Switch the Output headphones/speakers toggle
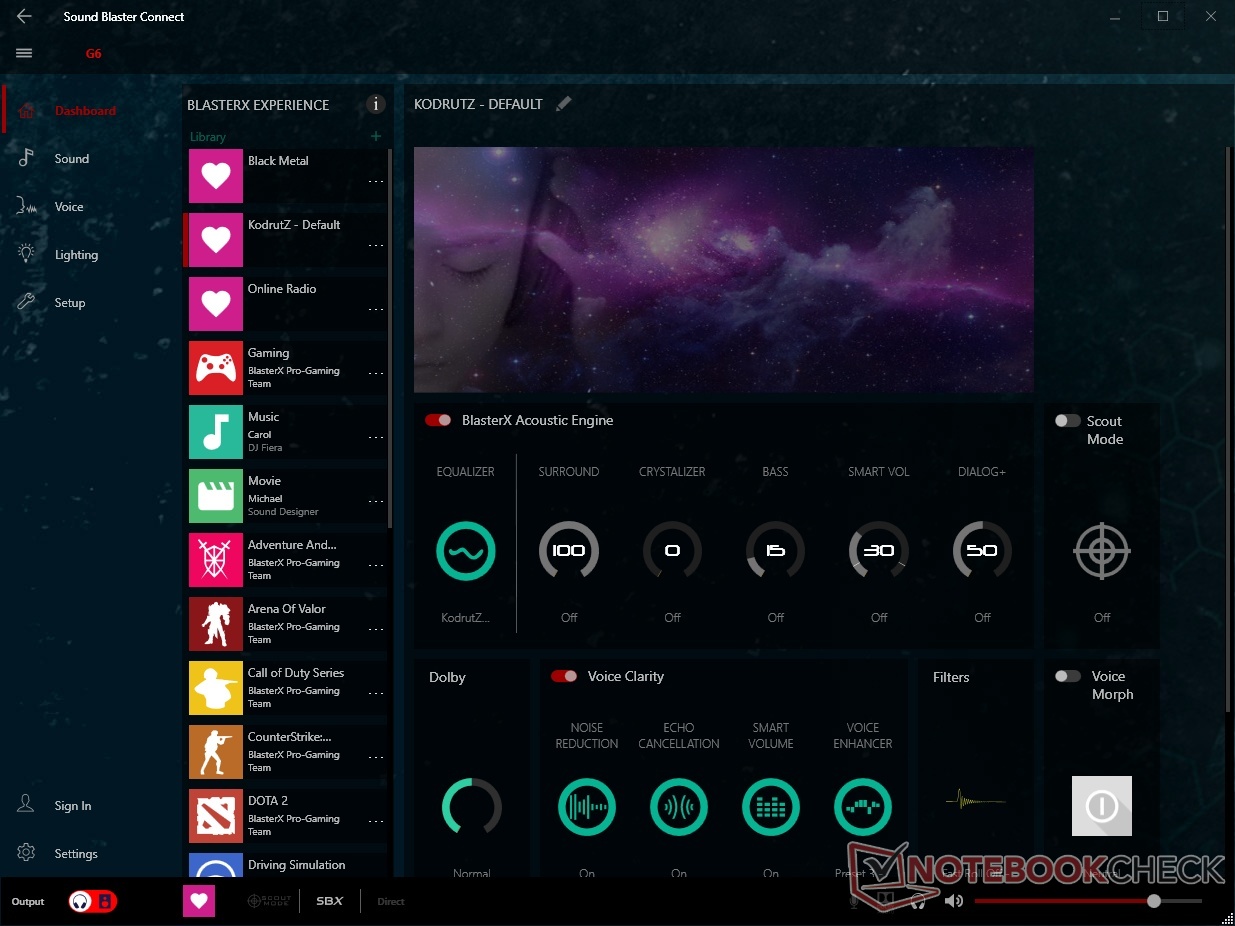Image resolution: width=1235 pixels, height=926 pixels. coord(93,902)
